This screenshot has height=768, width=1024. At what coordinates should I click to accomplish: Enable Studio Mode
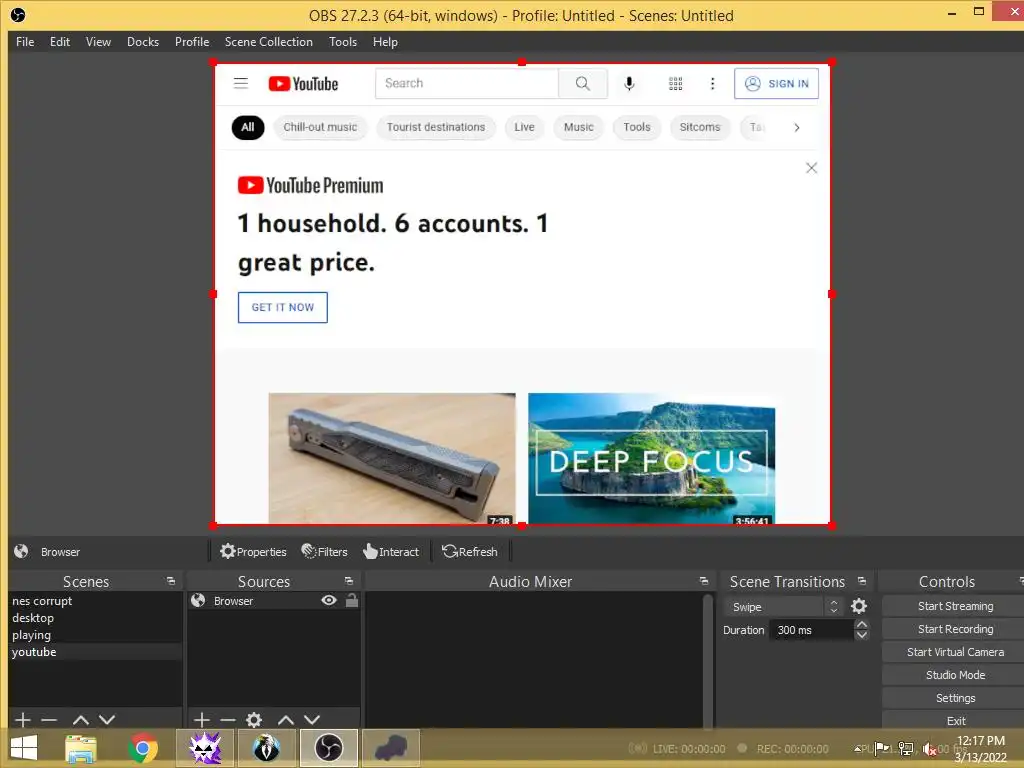pyautogui.click(x=955, y=675)
